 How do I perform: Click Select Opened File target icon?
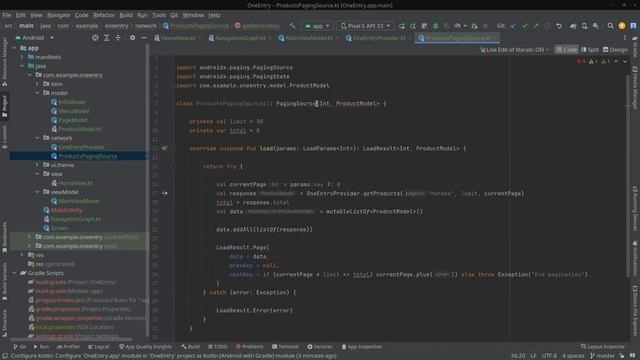pyautogui.click(x=95, y=38)
